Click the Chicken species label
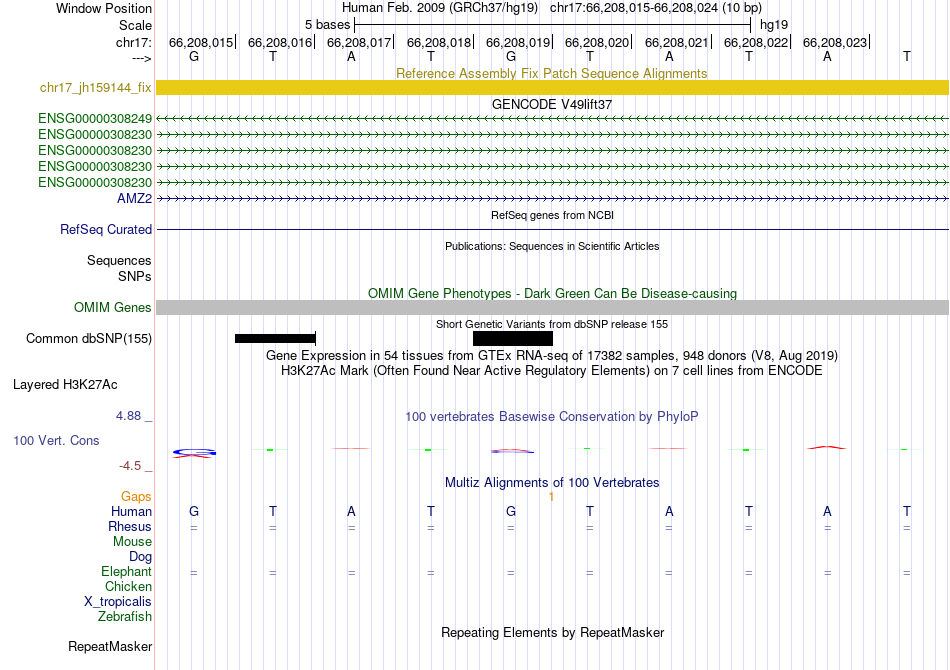The height and width of the screenshot is (670, 950). tap(128, 587)
